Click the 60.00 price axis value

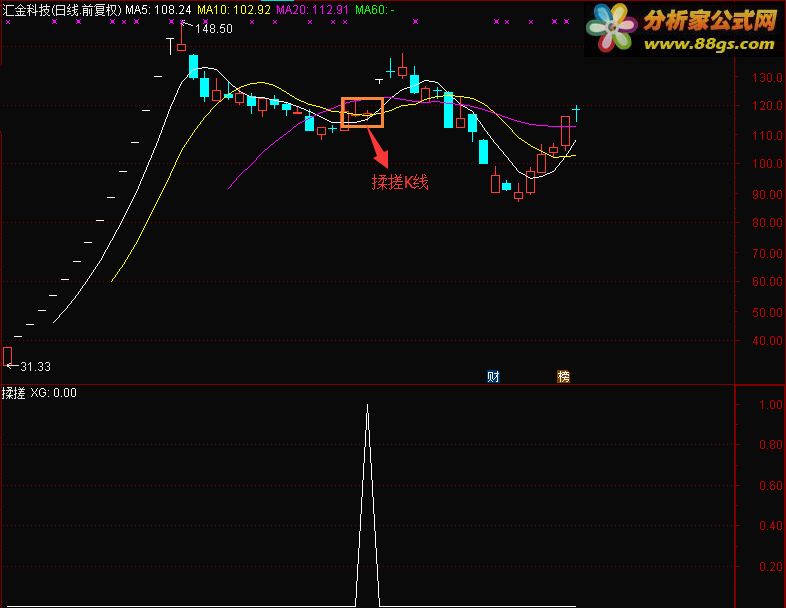767,282
